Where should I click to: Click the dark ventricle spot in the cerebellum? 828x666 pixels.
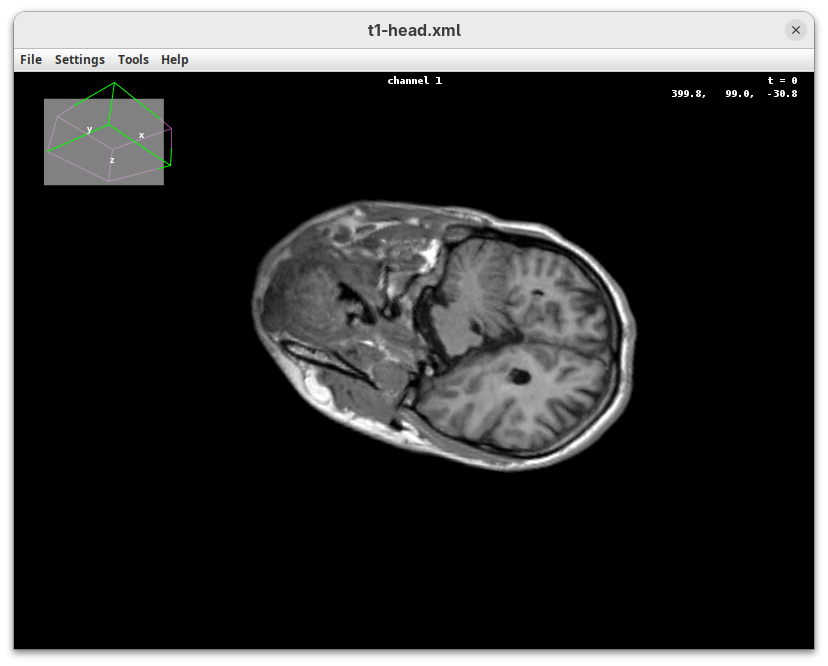pos(518,376)
